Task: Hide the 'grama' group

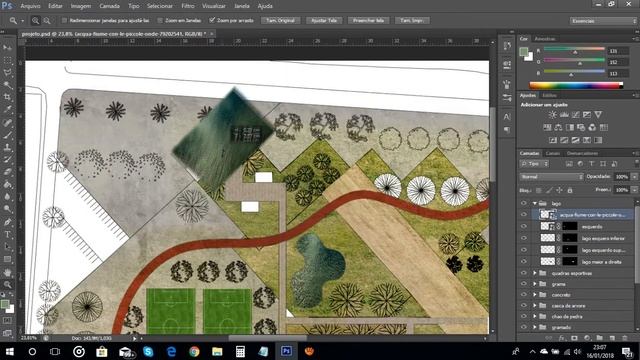Action: coord(524,284)
